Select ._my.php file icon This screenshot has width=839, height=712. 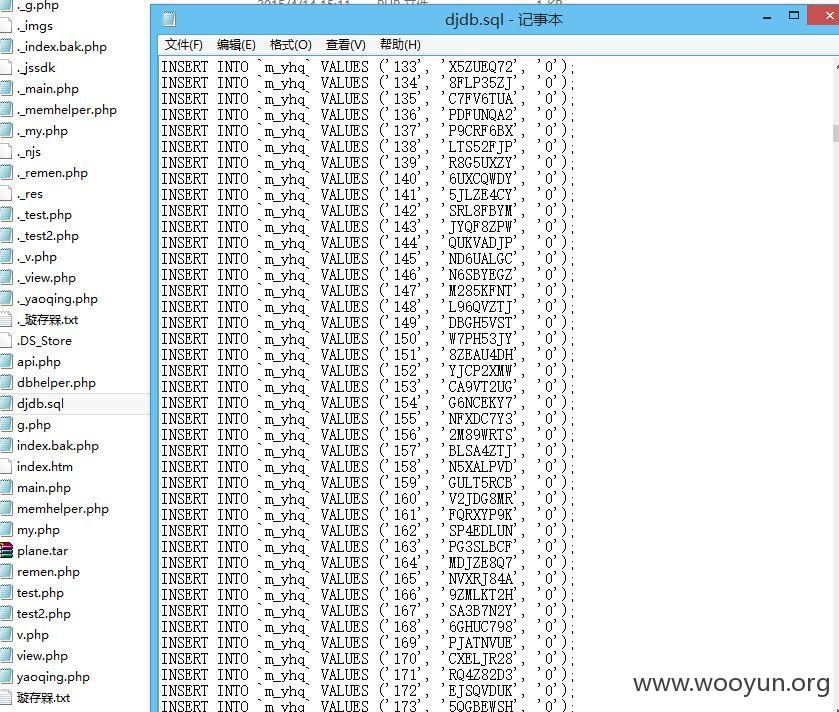point(5,131)
